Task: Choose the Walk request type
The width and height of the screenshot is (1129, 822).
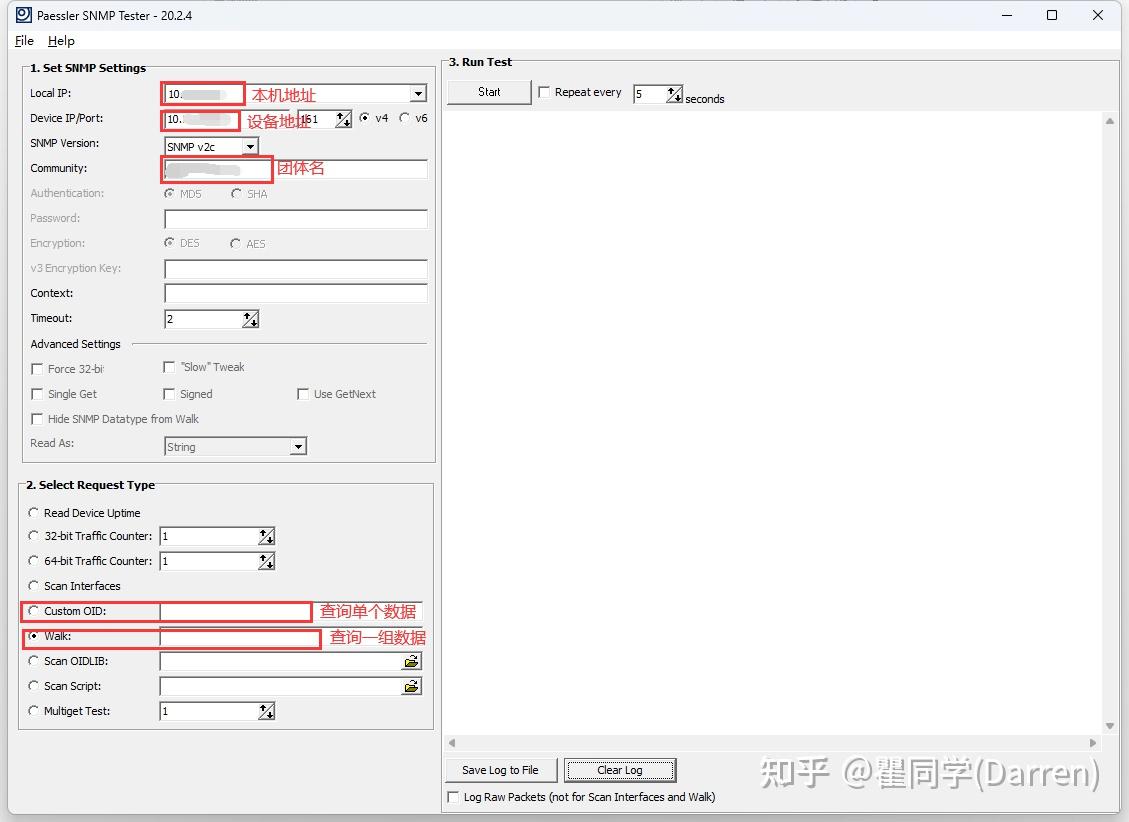Action: 33,636
